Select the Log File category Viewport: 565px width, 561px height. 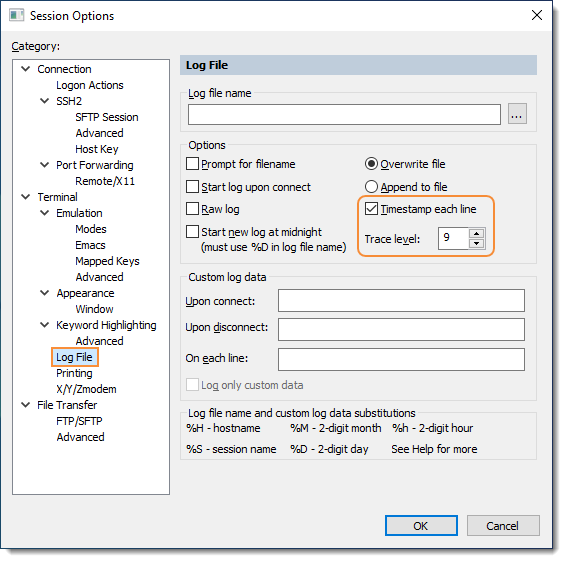[74, 357]
